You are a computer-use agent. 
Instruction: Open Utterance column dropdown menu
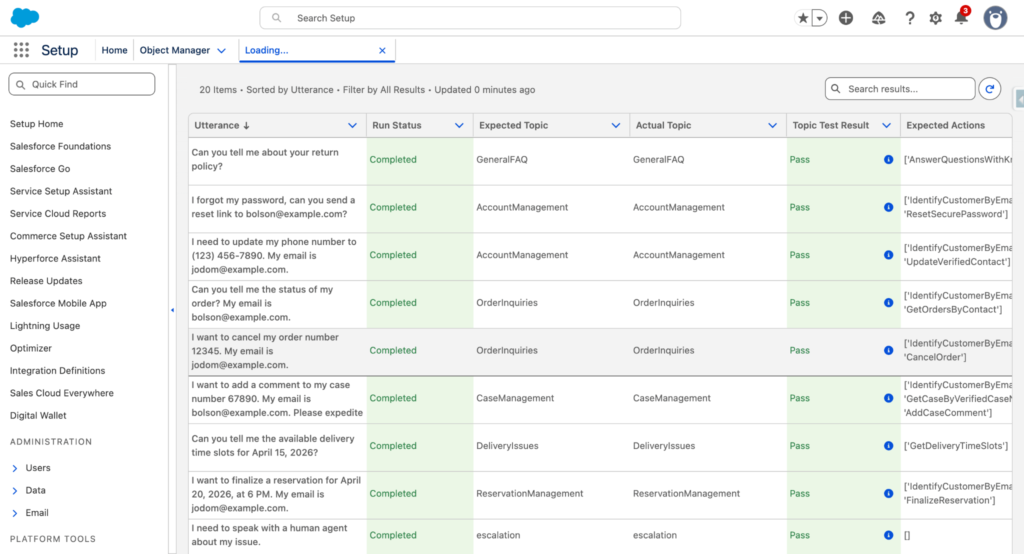tap(352, 126)
